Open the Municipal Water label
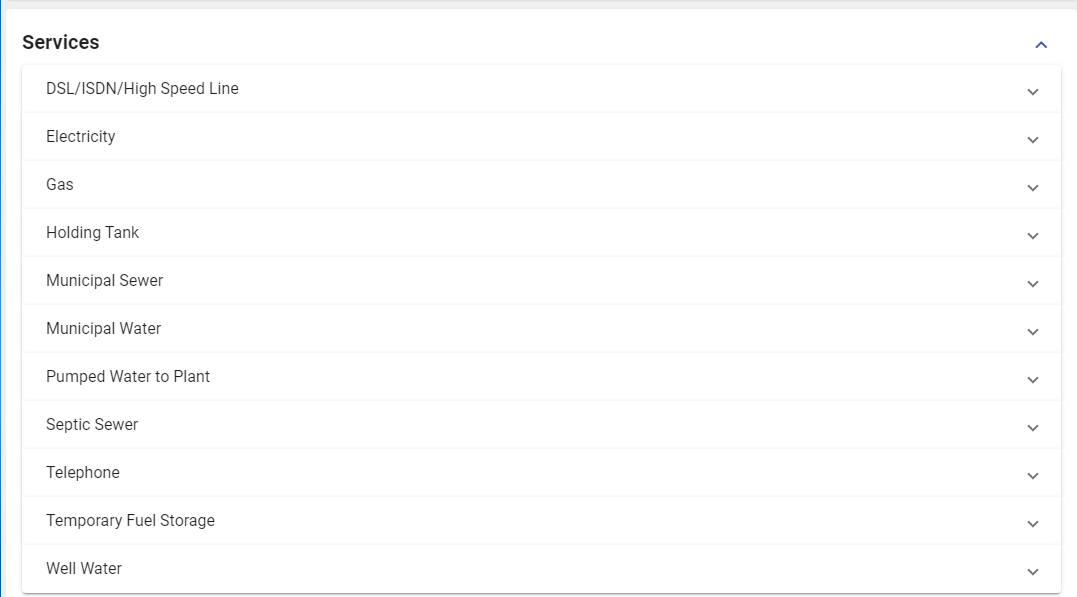Viewport: 1077px width, 597px height. tap(103, 329)
